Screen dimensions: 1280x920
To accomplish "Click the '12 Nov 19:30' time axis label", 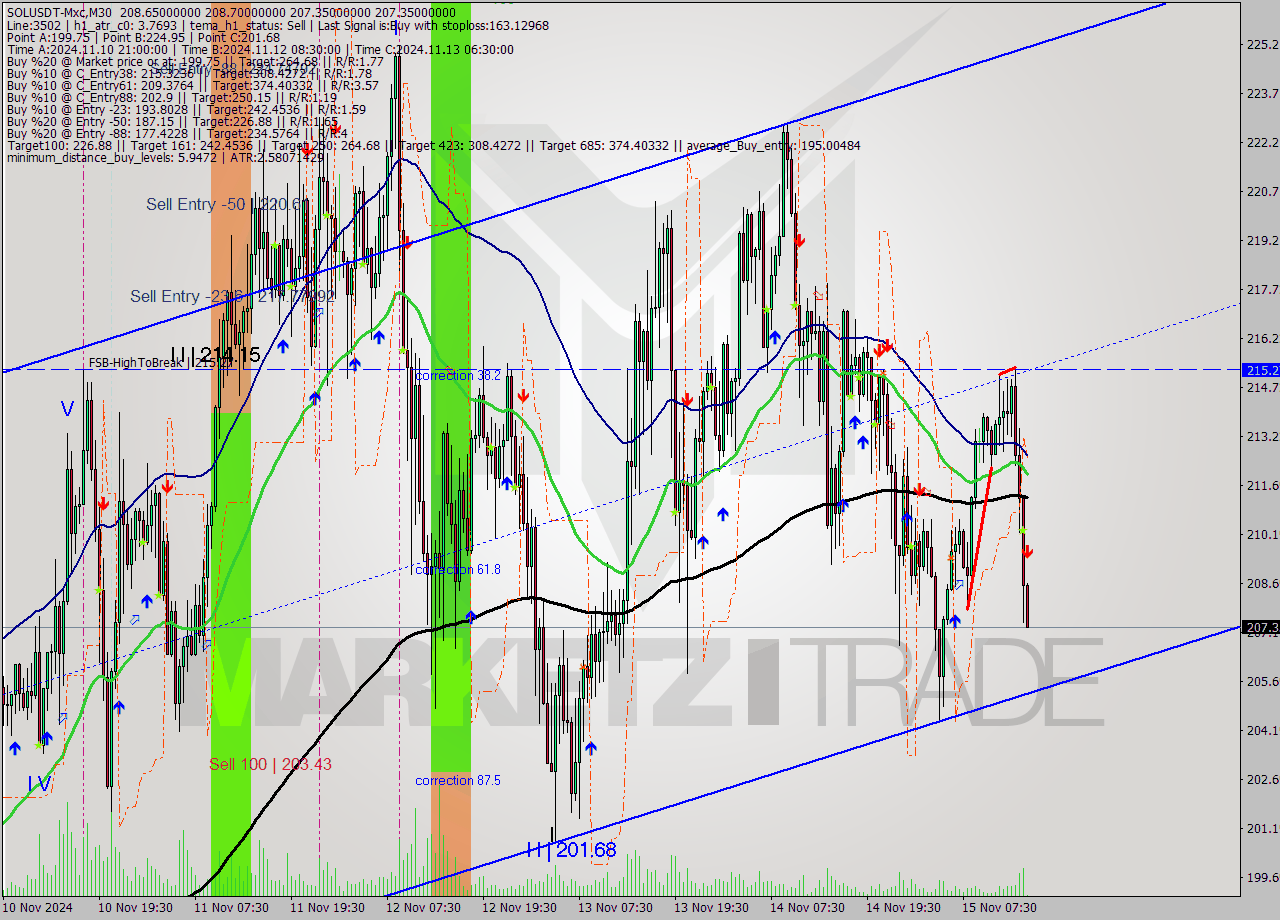I will (519, 907).
